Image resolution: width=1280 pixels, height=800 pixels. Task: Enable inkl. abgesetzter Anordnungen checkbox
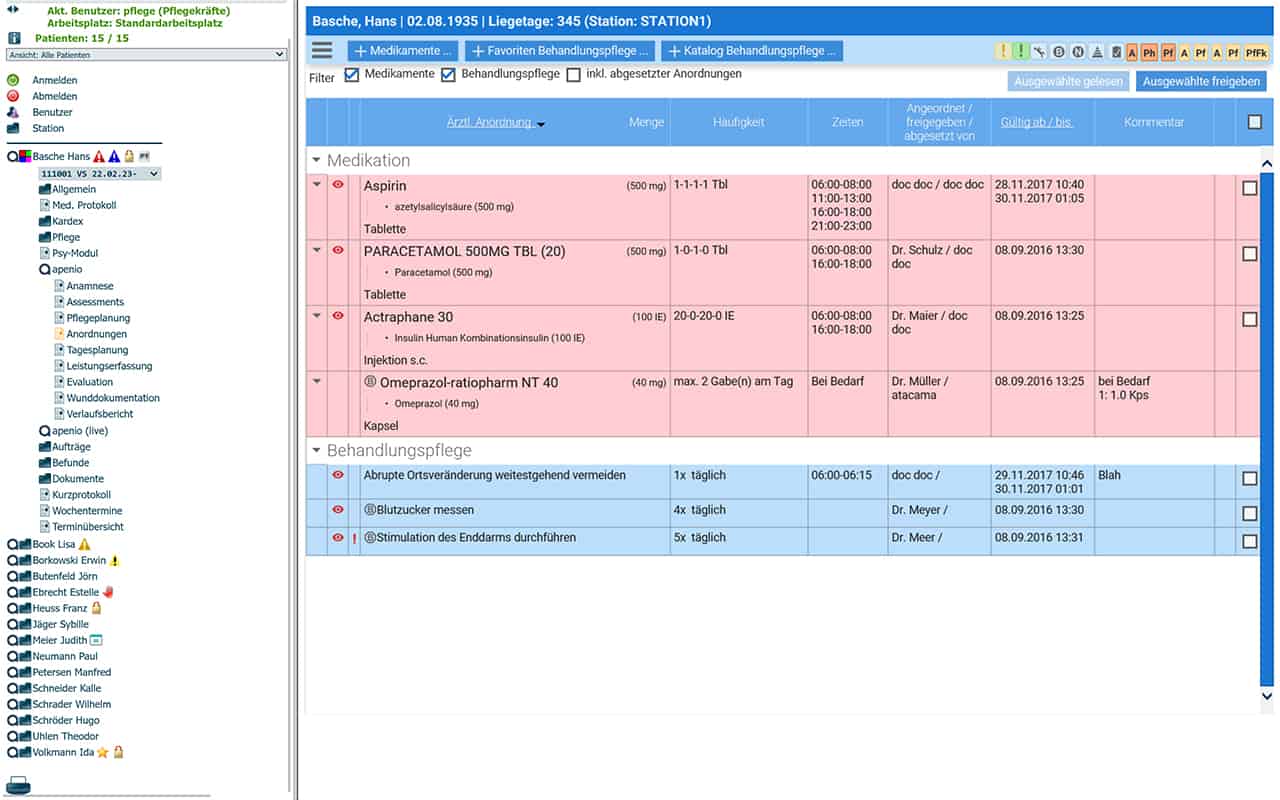tap(573, 75)
